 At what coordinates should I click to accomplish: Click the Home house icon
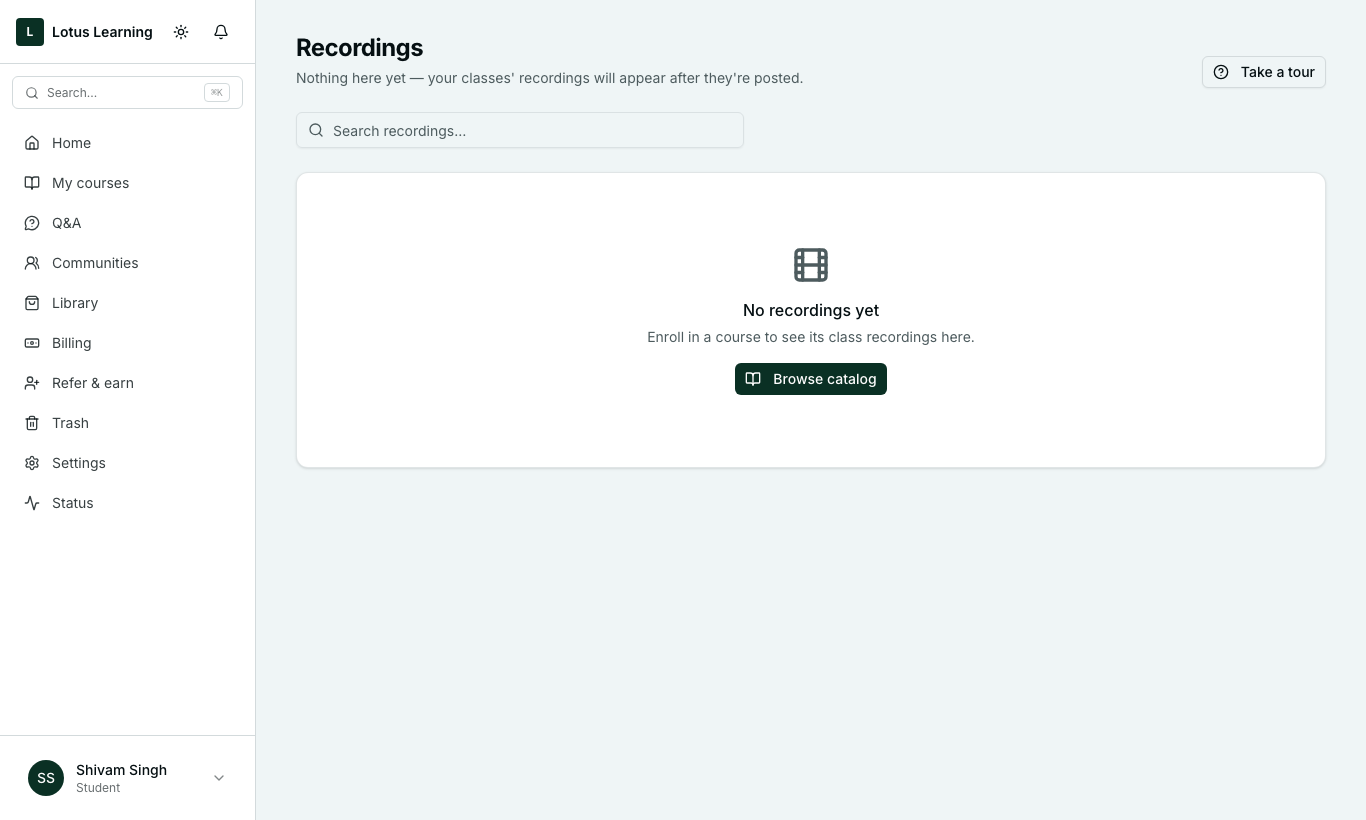point(32,143)
